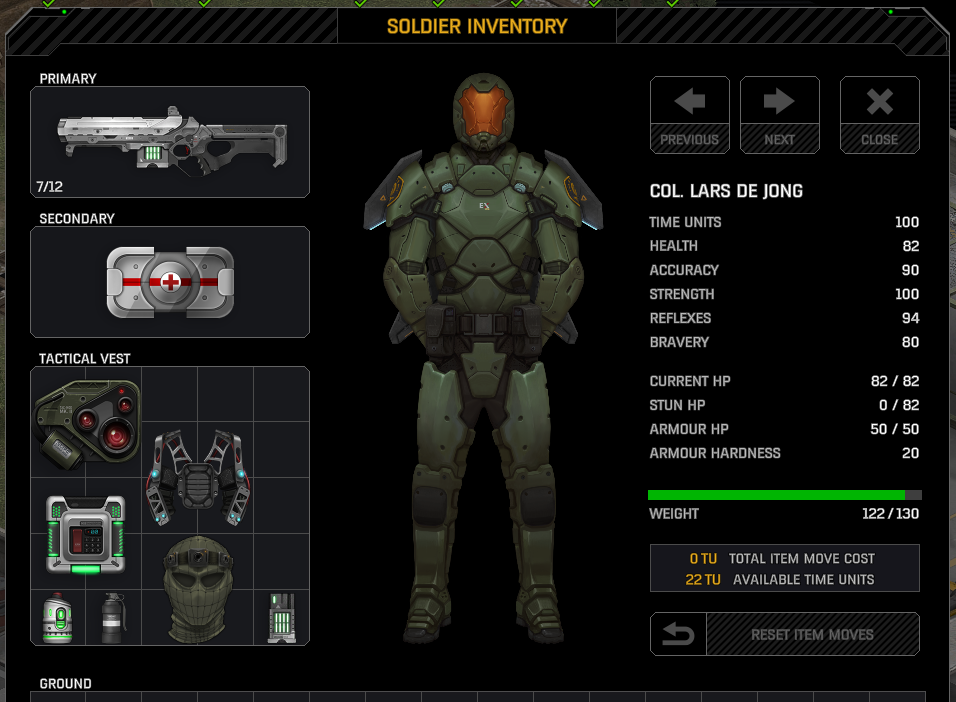956x702 pixels.
Task: Click Col. Lars De Jong name
Action: [x=726, y=191]
